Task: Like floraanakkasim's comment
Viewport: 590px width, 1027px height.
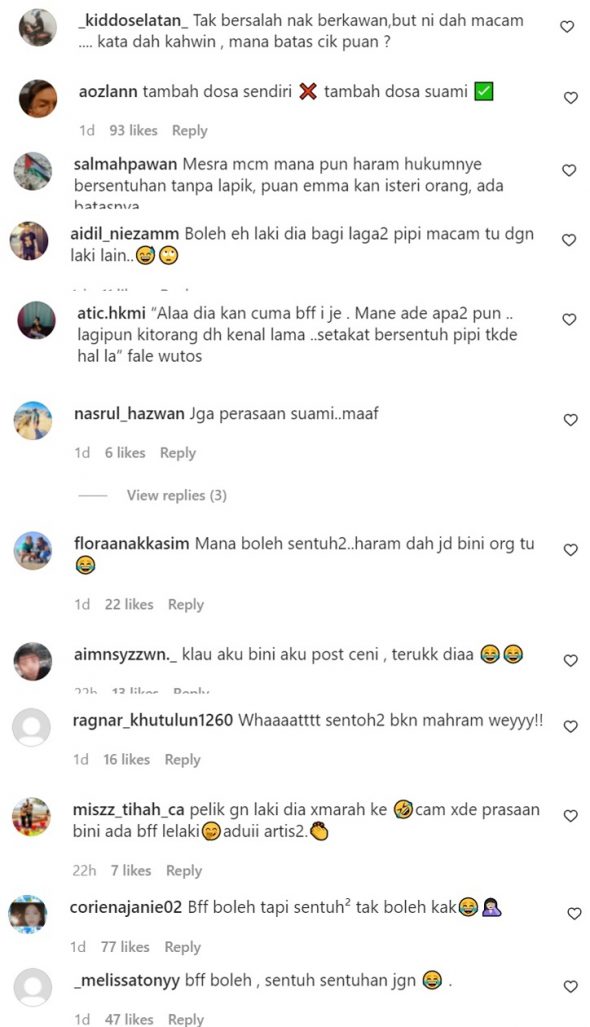Action: [570, 550]
